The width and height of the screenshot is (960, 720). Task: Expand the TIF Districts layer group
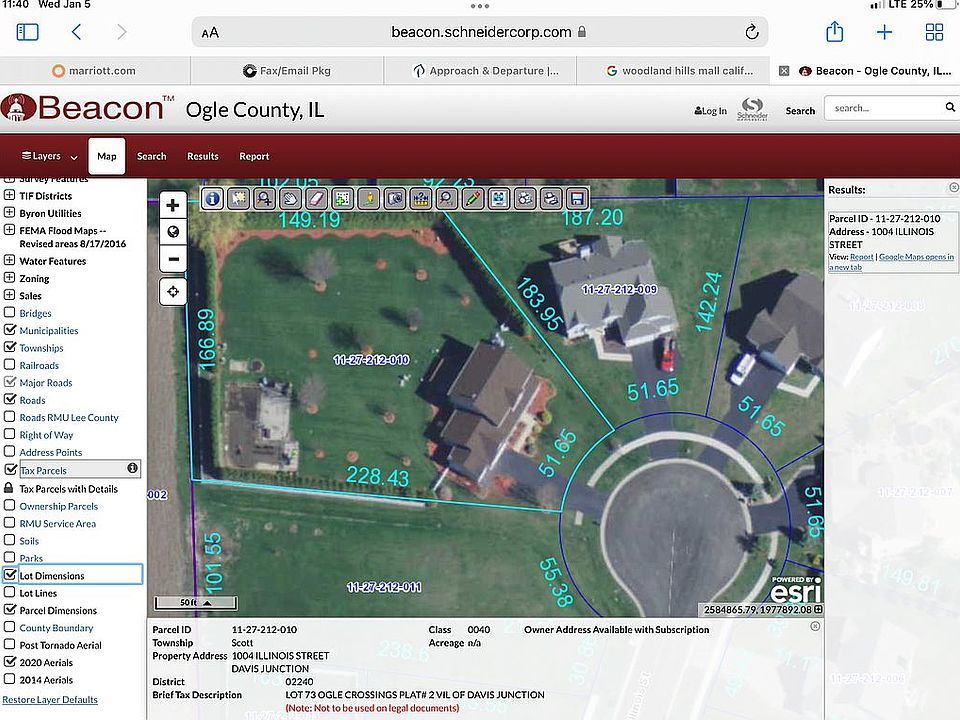click(10, 195)
